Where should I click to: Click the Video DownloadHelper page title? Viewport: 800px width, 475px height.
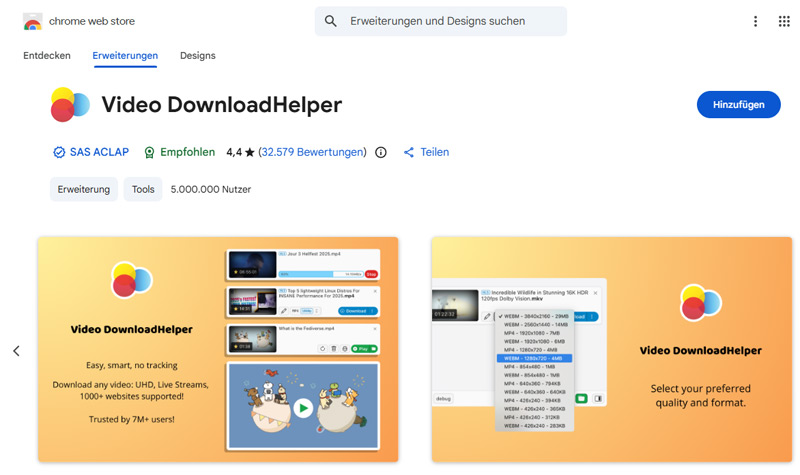222,105
